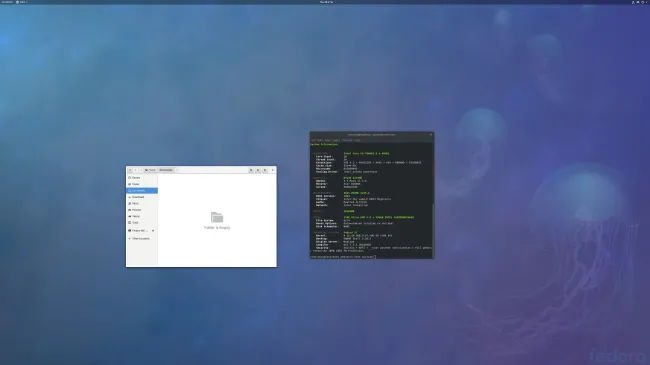Image resolution: width=650 pixels, height=365 pixels.
Task: Eject the Fedora drive in Files sidebar
Action: tap(153, 231)
